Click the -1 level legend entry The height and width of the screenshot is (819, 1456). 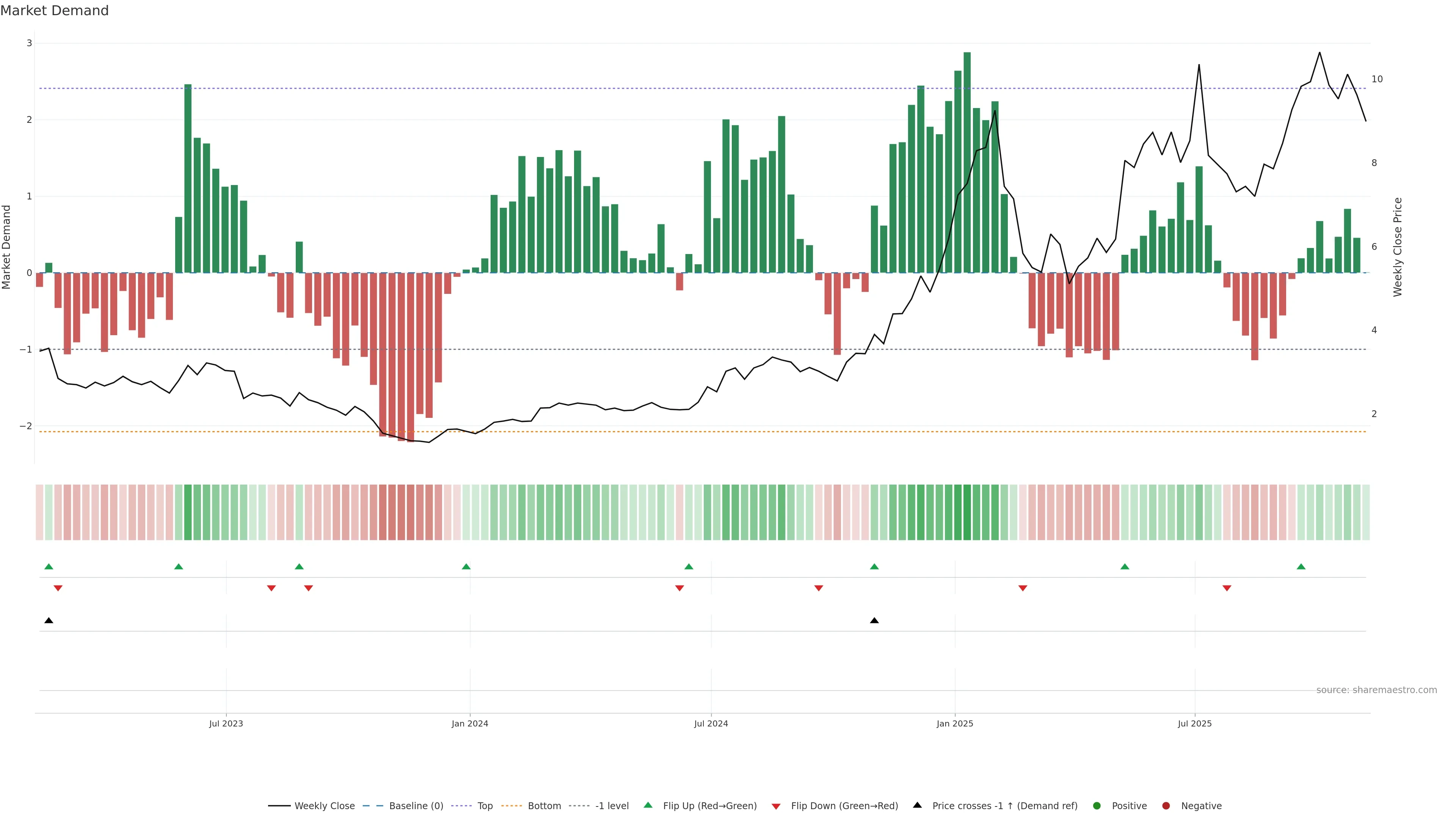[x=612, y=806]
